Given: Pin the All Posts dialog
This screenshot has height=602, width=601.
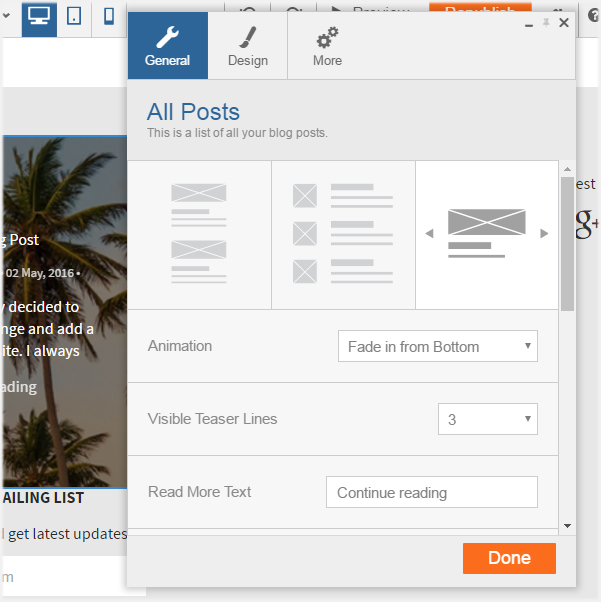Looking at the screenshot, I should [x=546, y=23].
